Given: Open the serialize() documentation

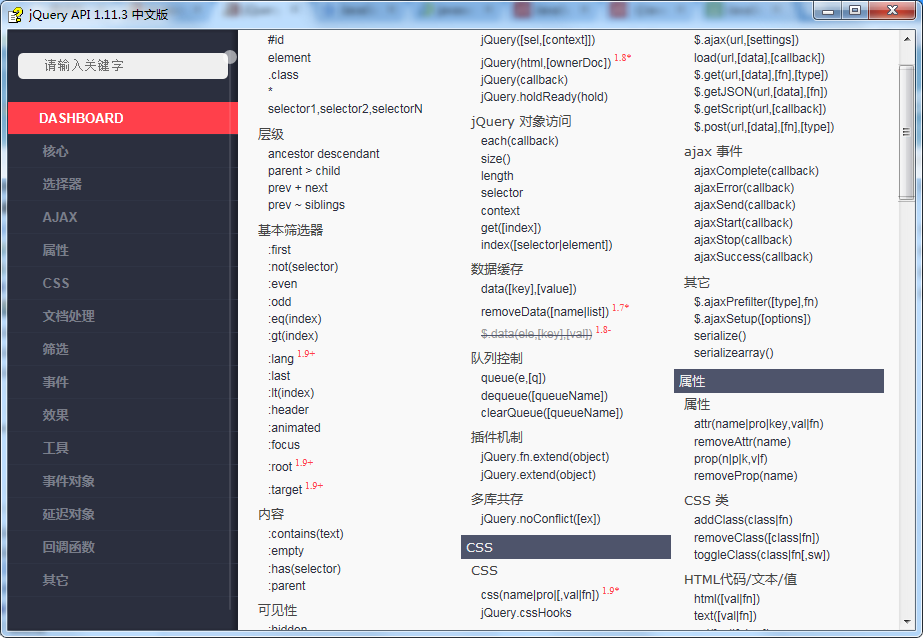Looking at the screenshot, I should click(x=718, y=337).
